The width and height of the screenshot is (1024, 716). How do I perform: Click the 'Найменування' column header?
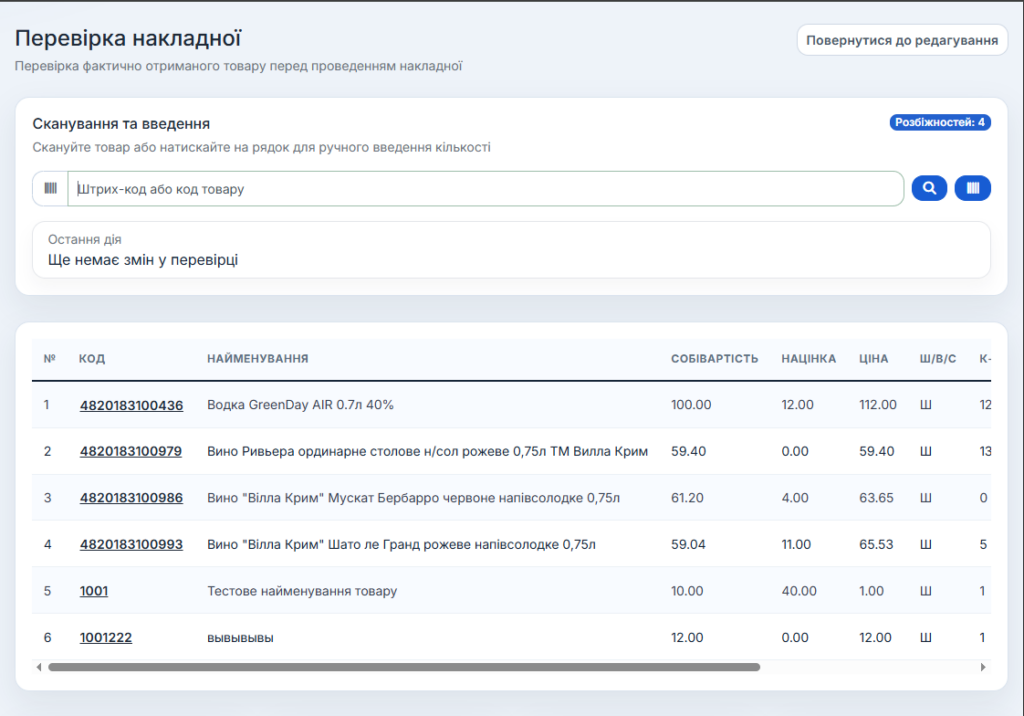(x=257, y=359)
